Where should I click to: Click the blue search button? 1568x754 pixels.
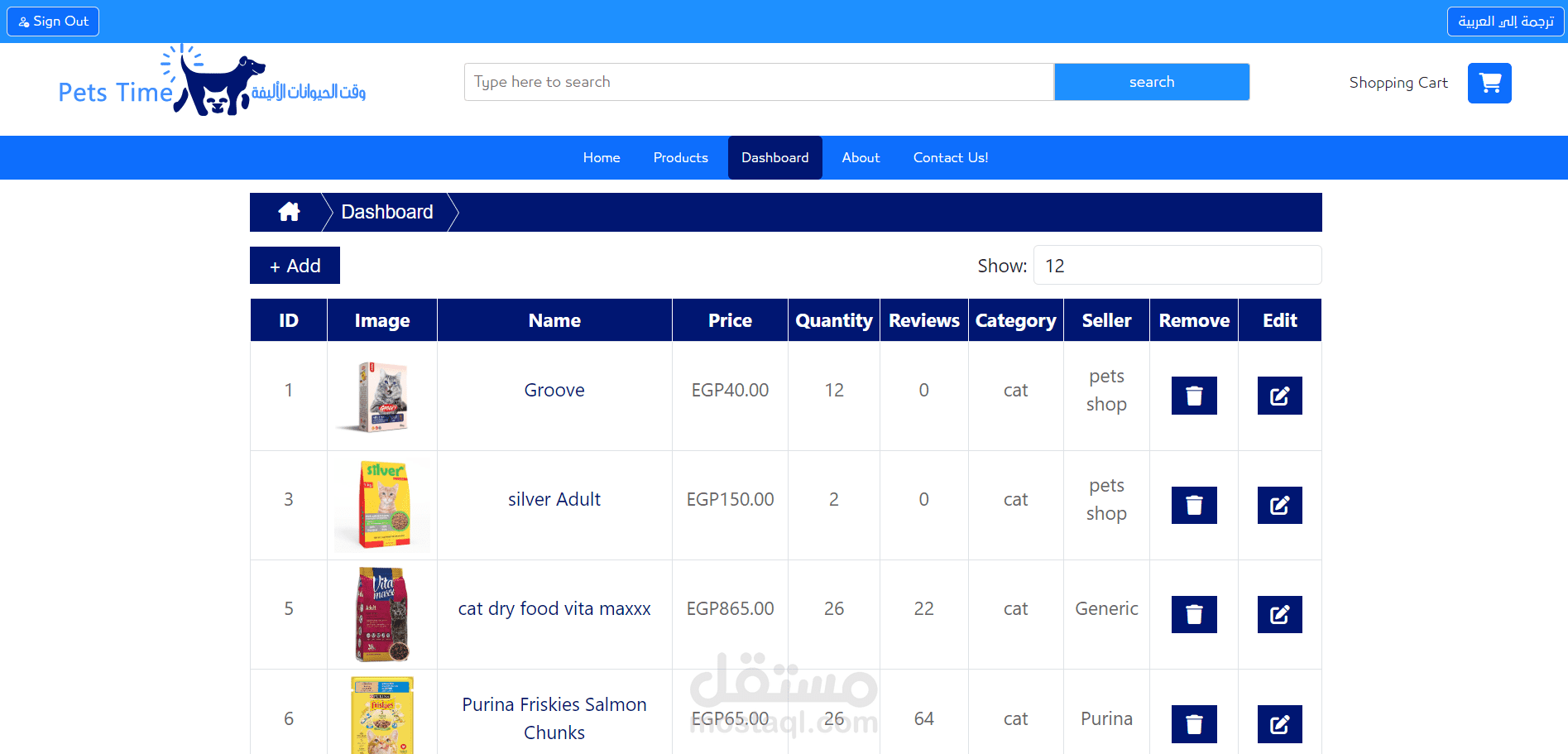pyautogui.click(x=1152, y=82)
